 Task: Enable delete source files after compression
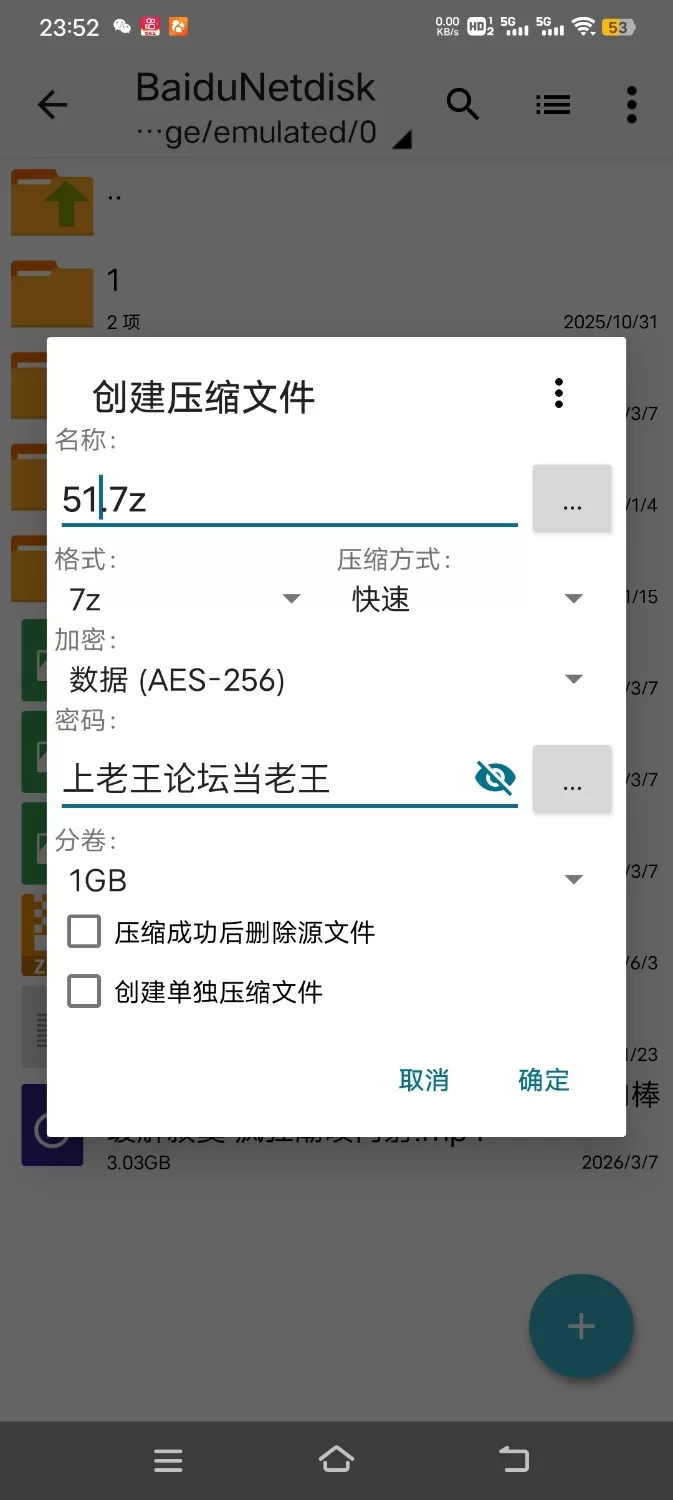pos(84,932)
